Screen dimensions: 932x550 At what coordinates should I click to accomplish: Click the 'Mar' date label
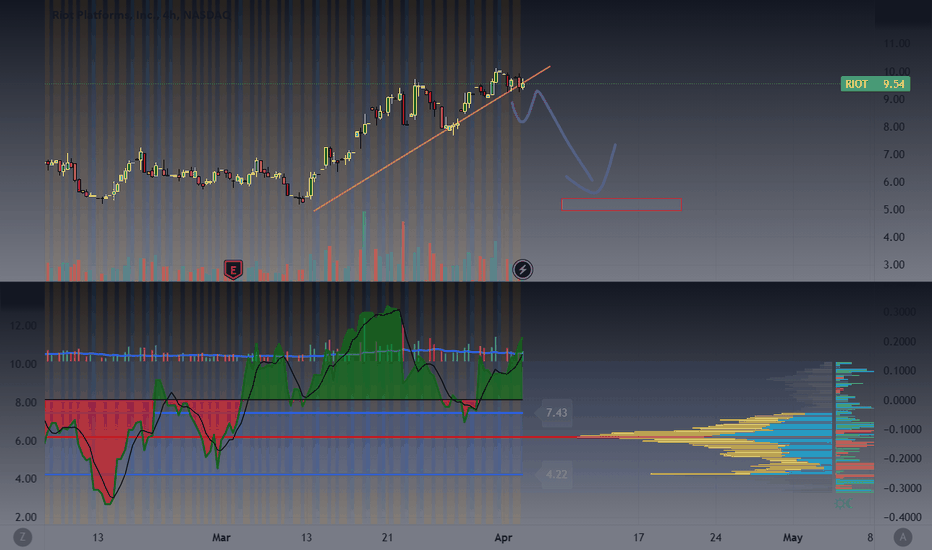click(x=221, y=538)
